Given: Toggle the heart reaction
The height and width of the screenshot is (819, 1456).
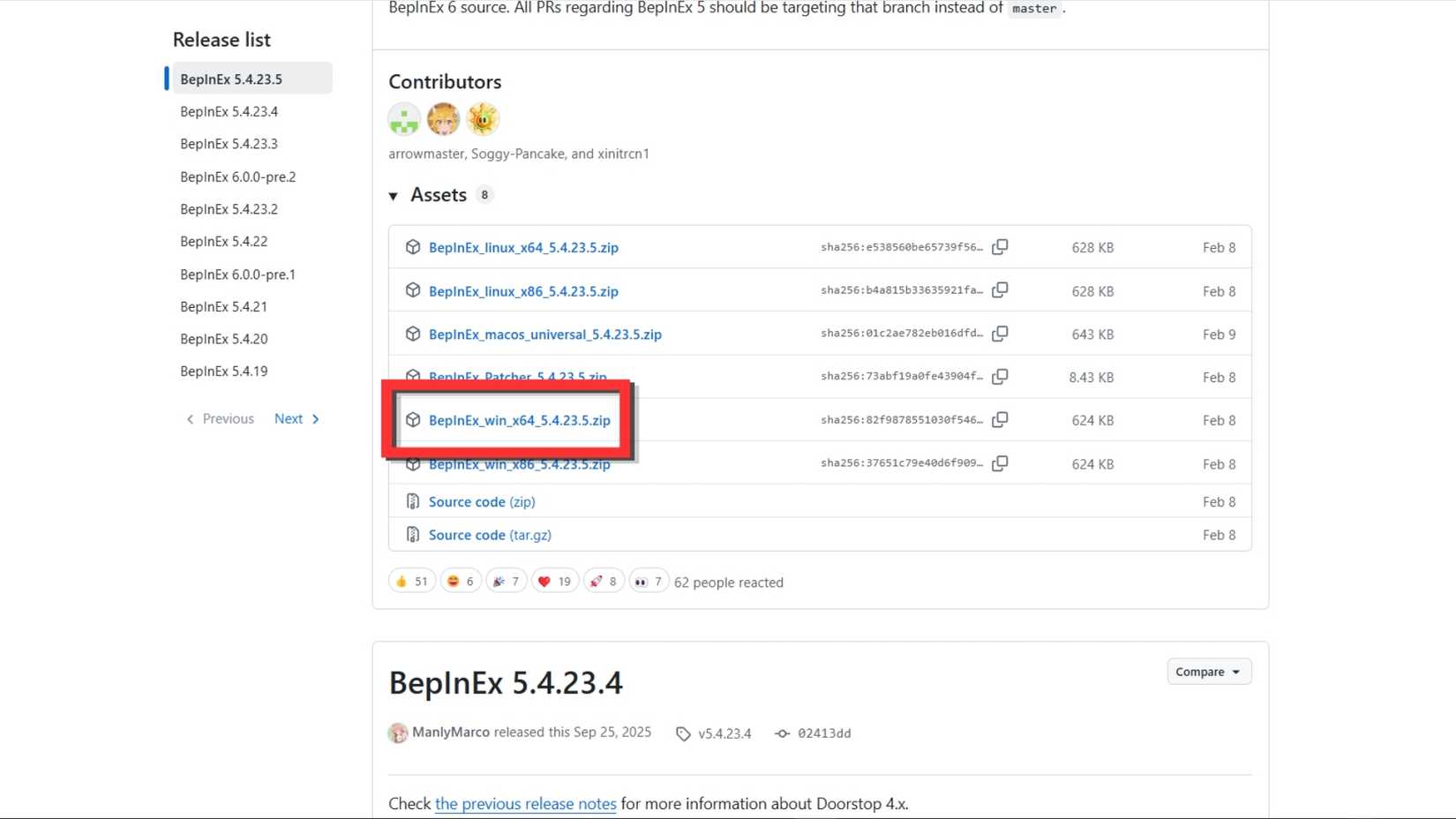Looking at the screenshot, I should click(555, 581).
